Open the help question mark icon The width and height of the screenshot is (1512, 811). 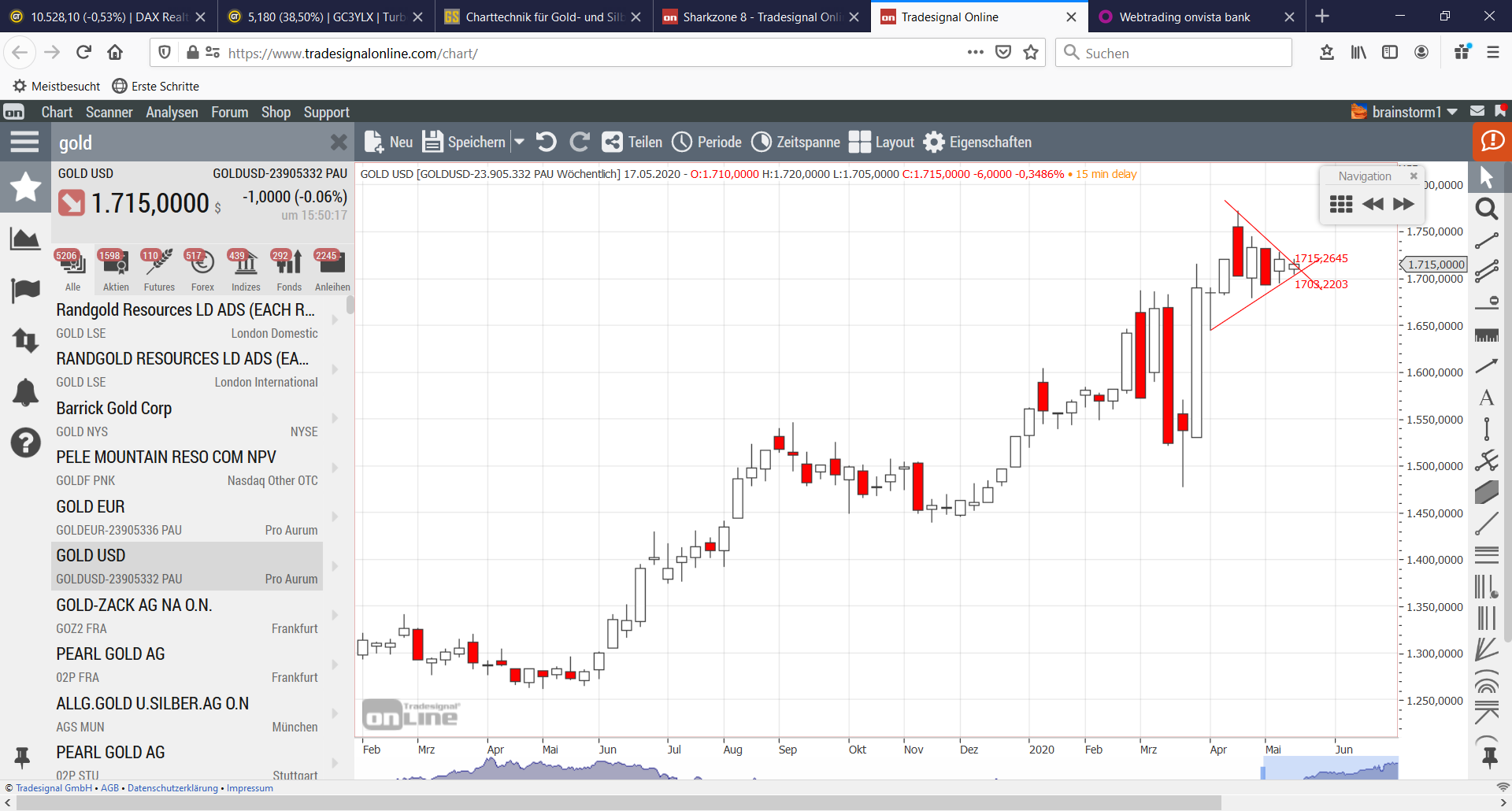(x=25, y=443)
